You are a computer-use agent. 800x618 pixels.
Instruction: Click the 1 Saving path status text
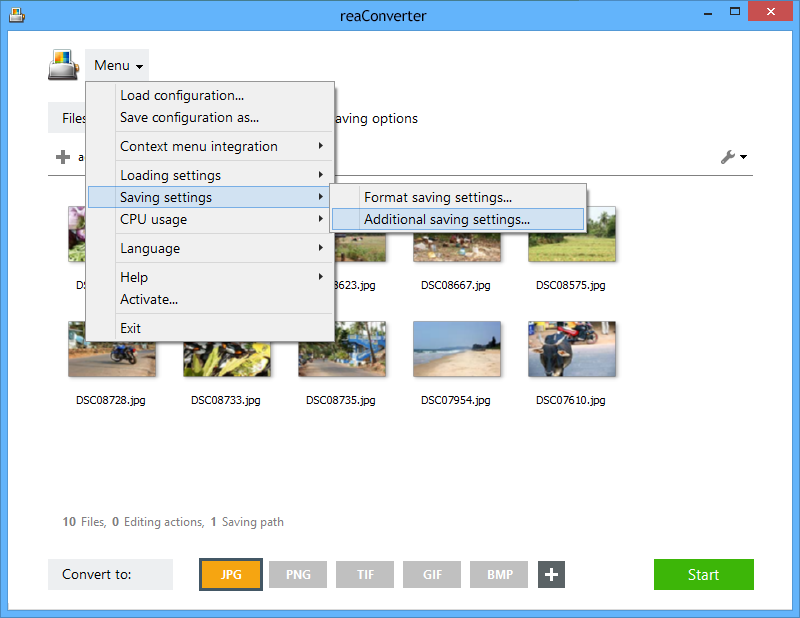coord(247,522)
